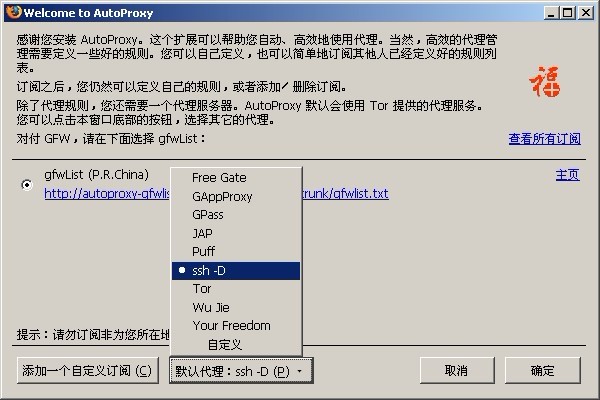Open the 主页 homepage link
600x400 pixels.
[567, 175]
